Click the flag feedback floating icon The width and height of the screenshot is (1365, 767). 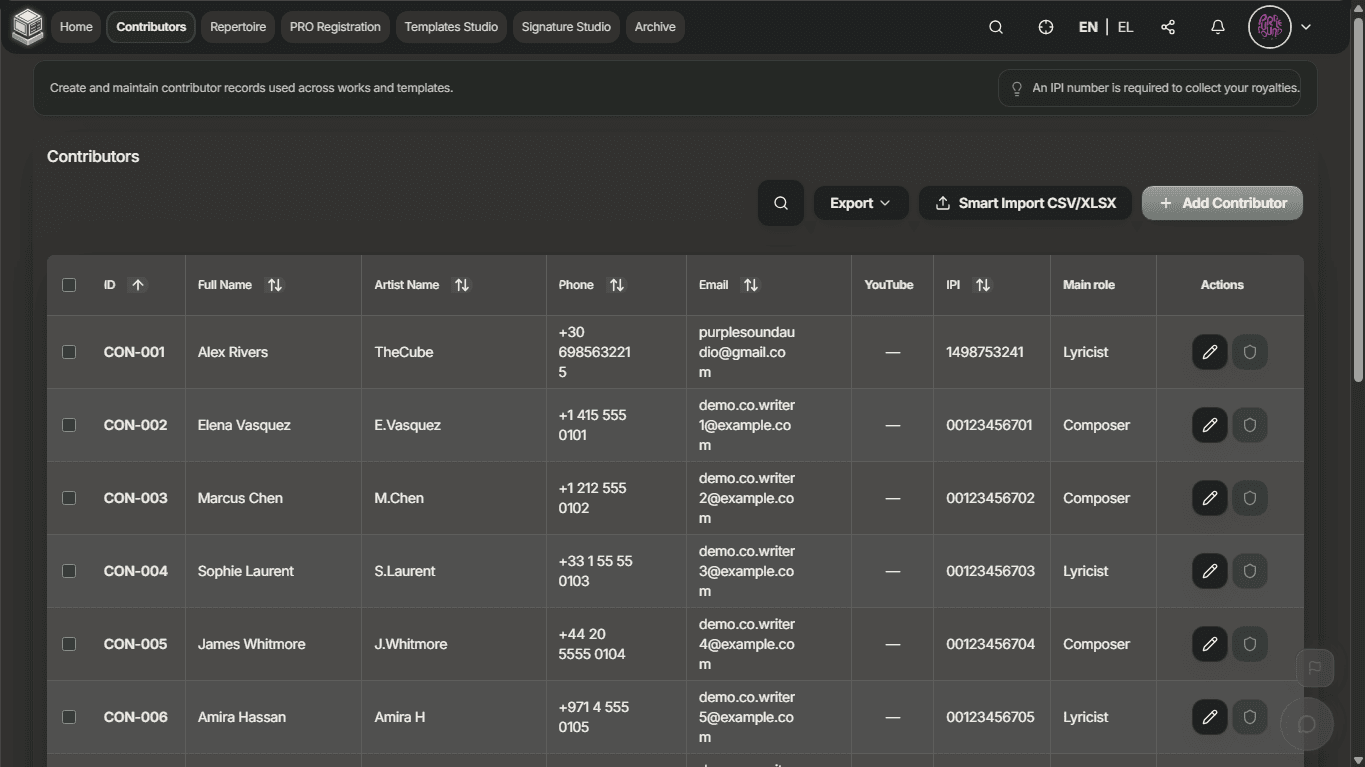point(1315,668)
